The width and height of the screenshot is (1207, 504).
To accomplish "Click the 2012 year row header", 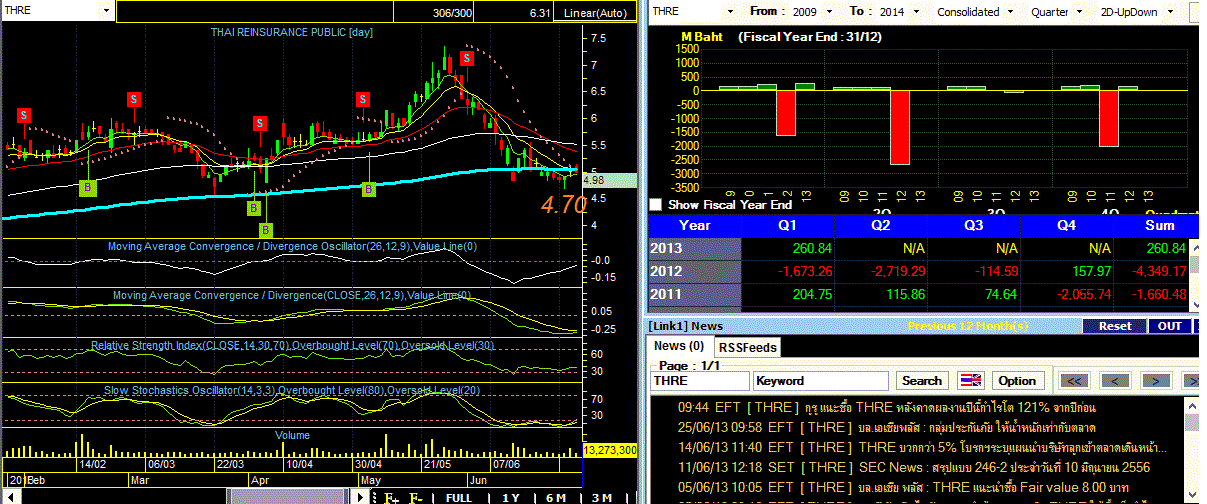I will coord(695,271).
